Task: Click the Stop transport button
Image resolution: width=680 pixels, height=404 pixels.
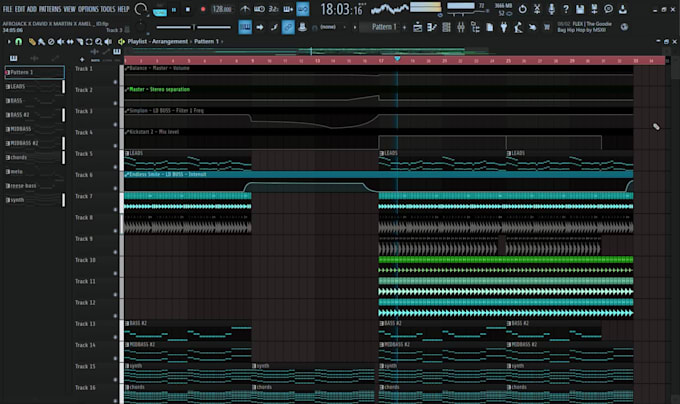Action: [188, 9]
